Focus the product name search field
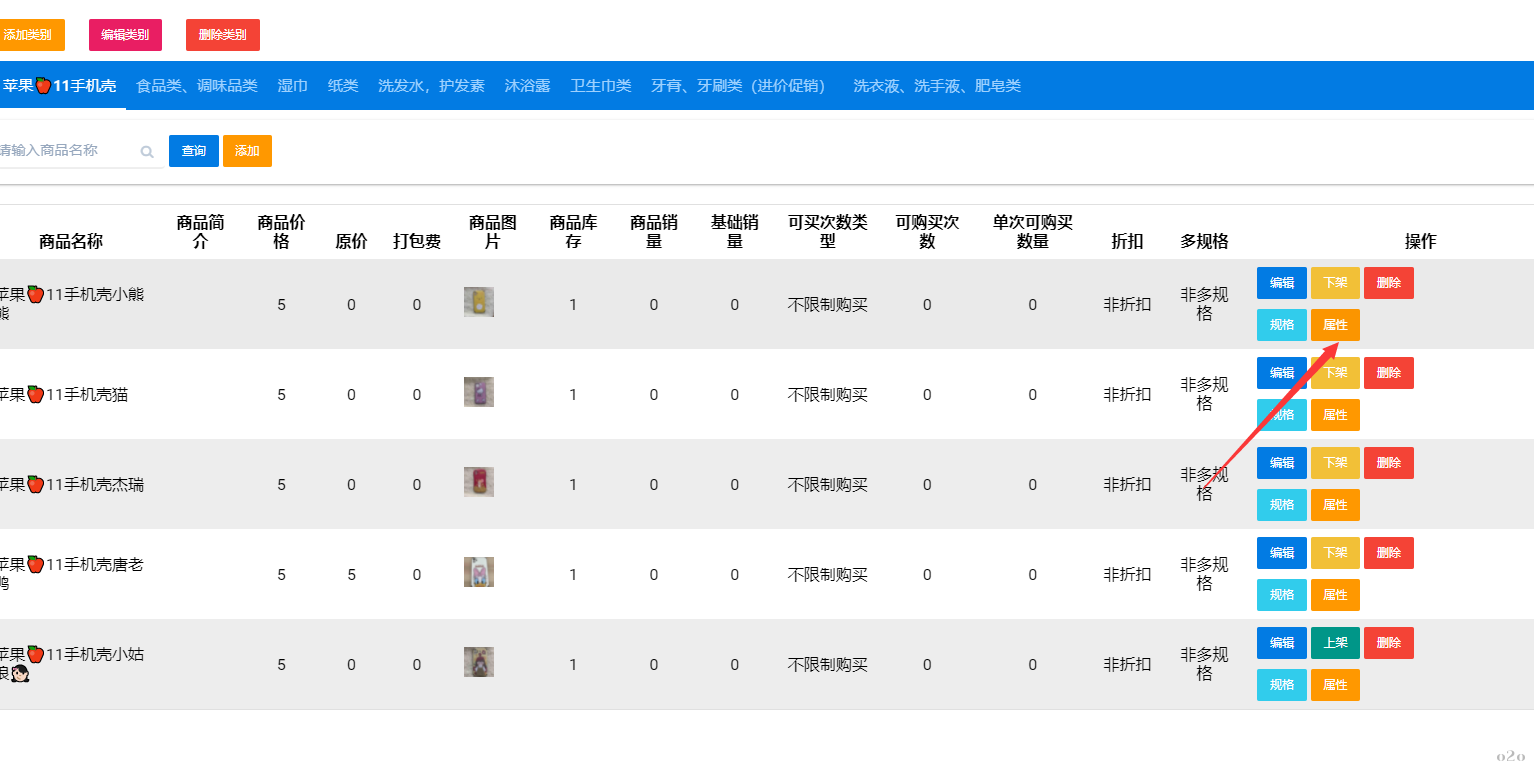The width and height of the screenshot is (1534, 766). pos(65,151)
